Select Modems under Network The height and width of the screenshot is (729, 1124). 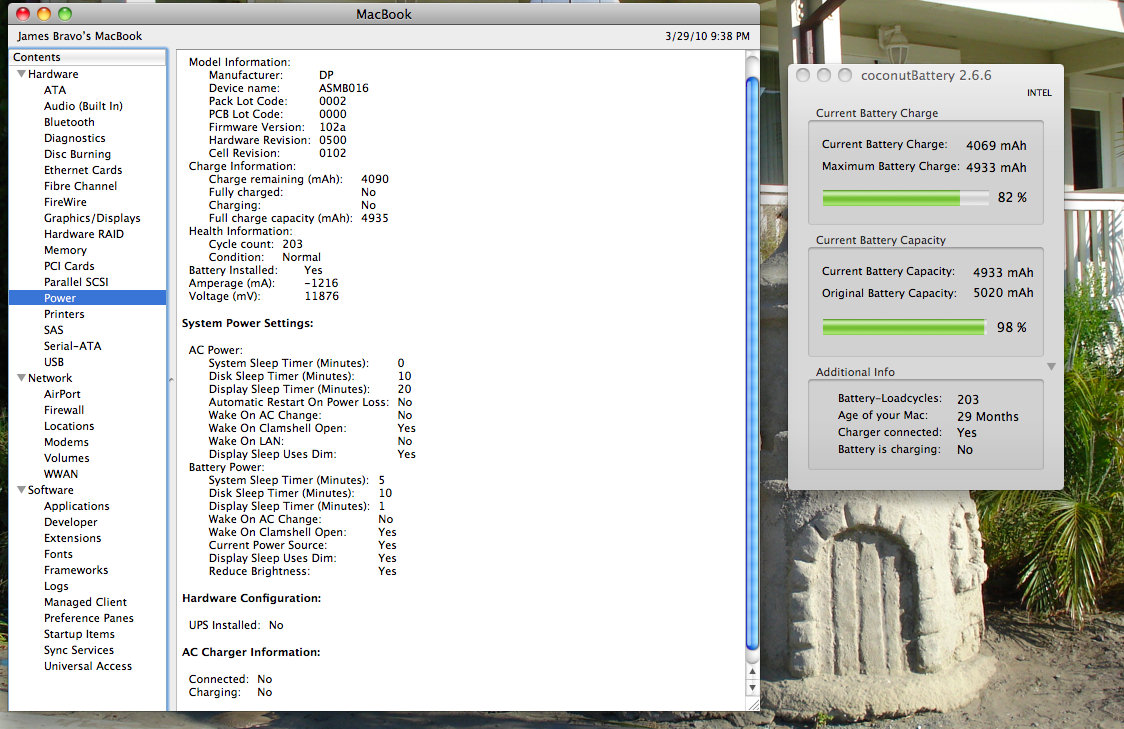click(66, 442)
